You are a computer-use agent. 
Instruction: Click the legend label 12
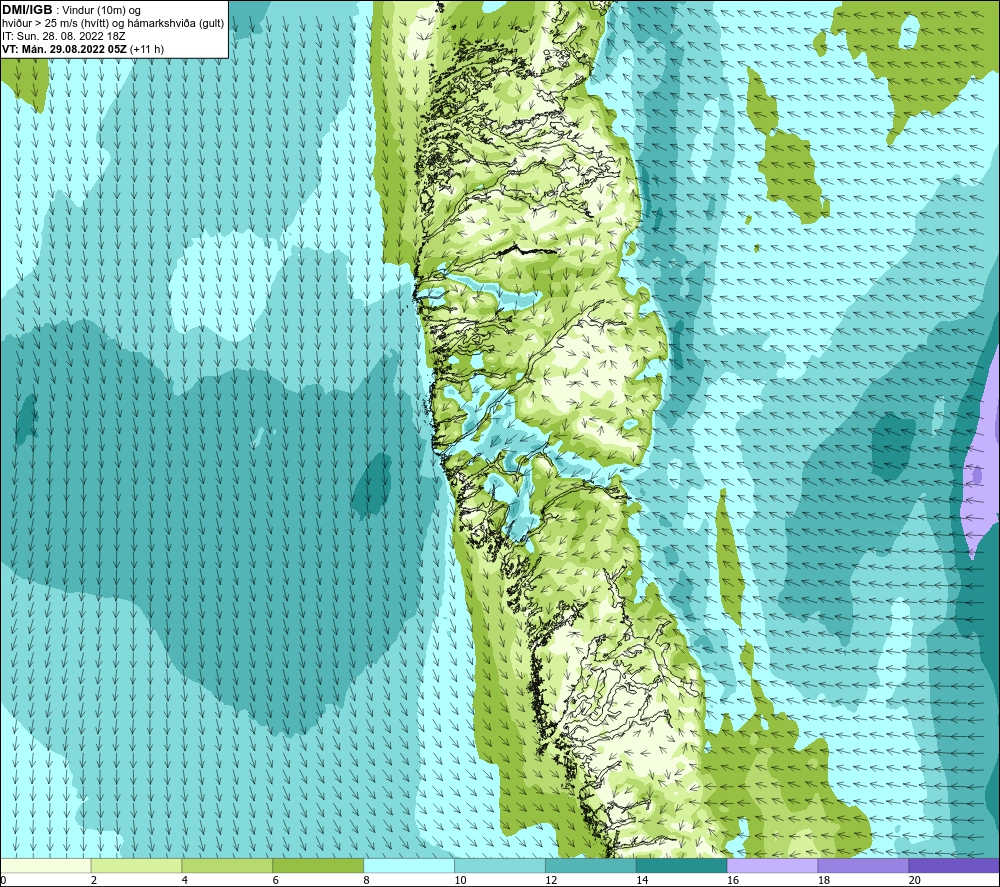[x=551, y=880]
